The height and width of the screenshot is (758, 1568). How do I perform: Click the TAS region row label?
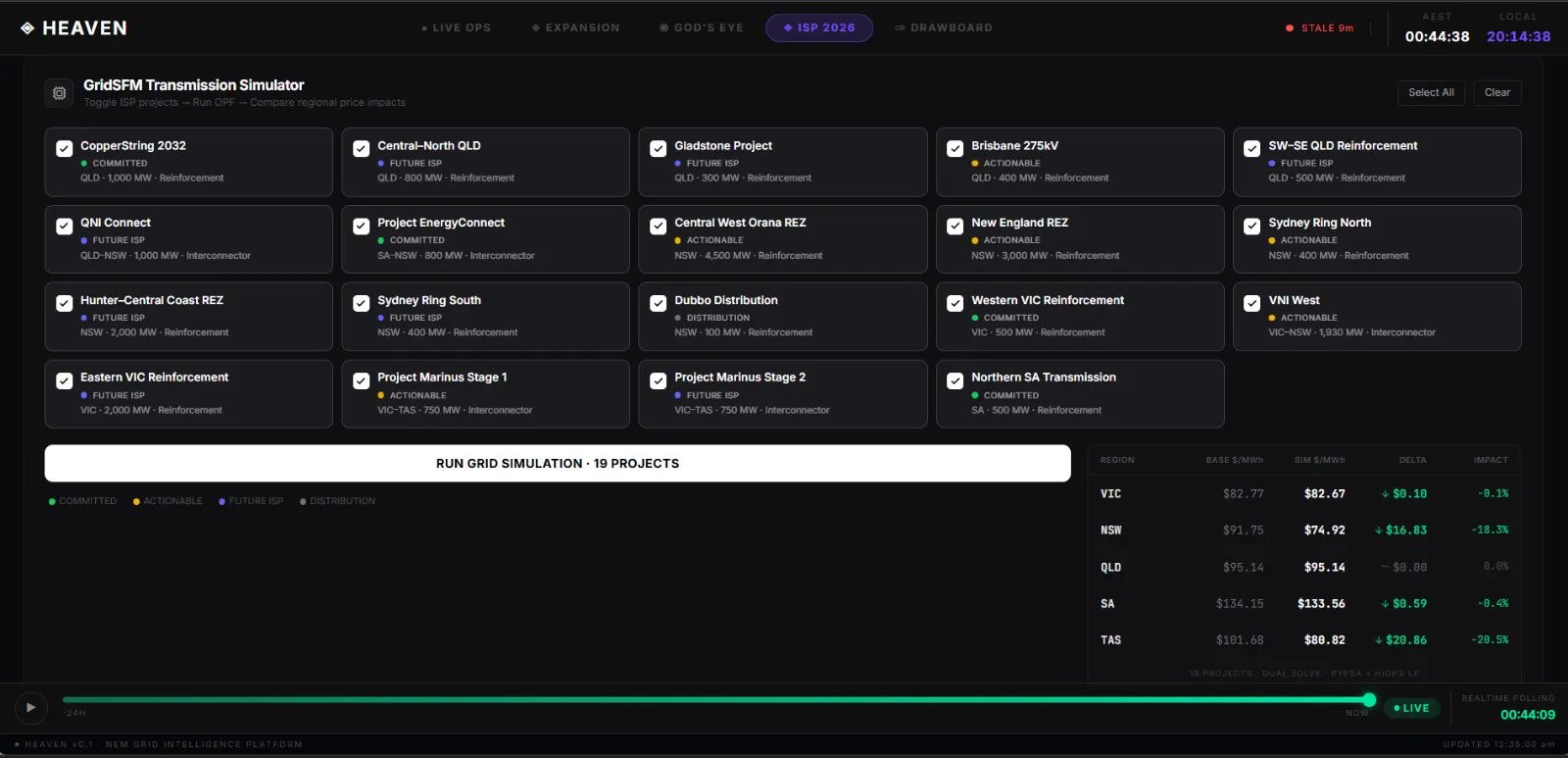[x=1110, y=640]
